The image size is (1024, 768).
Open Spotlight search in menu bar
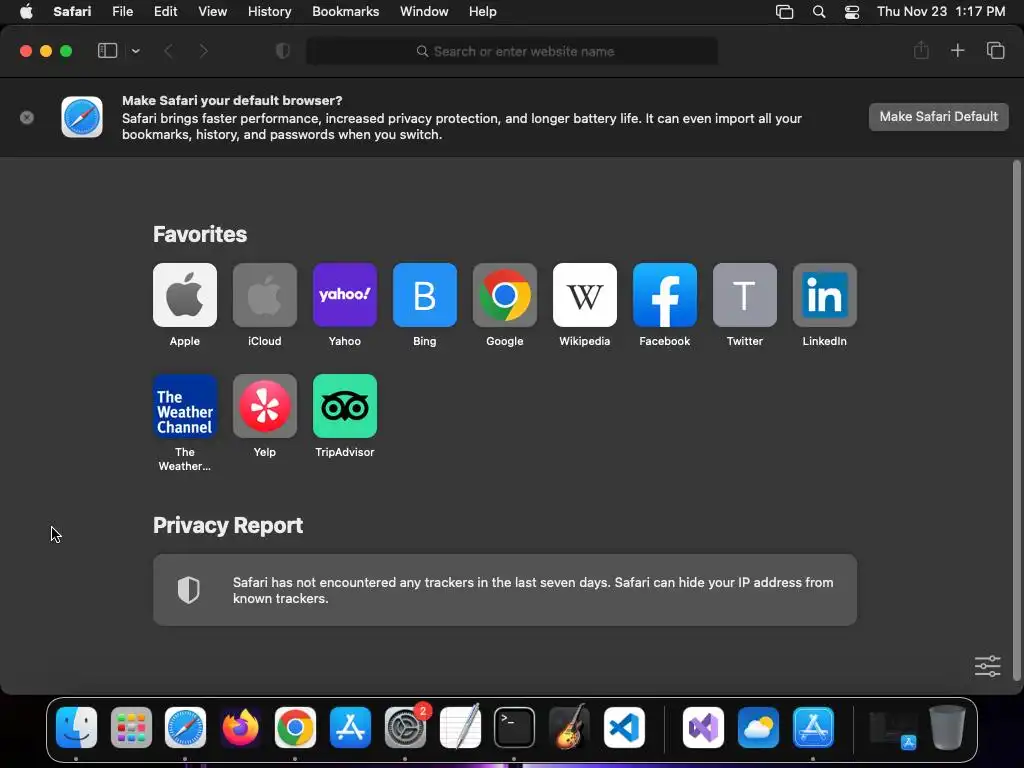coord(819,12)
